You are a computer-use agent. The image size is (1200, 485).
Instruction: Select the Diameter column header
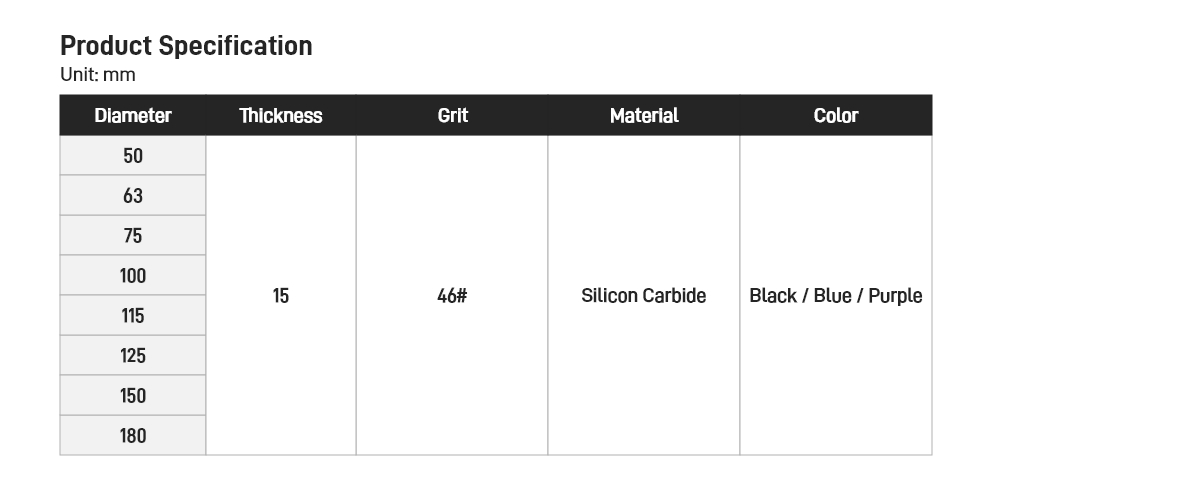[133, 116]
